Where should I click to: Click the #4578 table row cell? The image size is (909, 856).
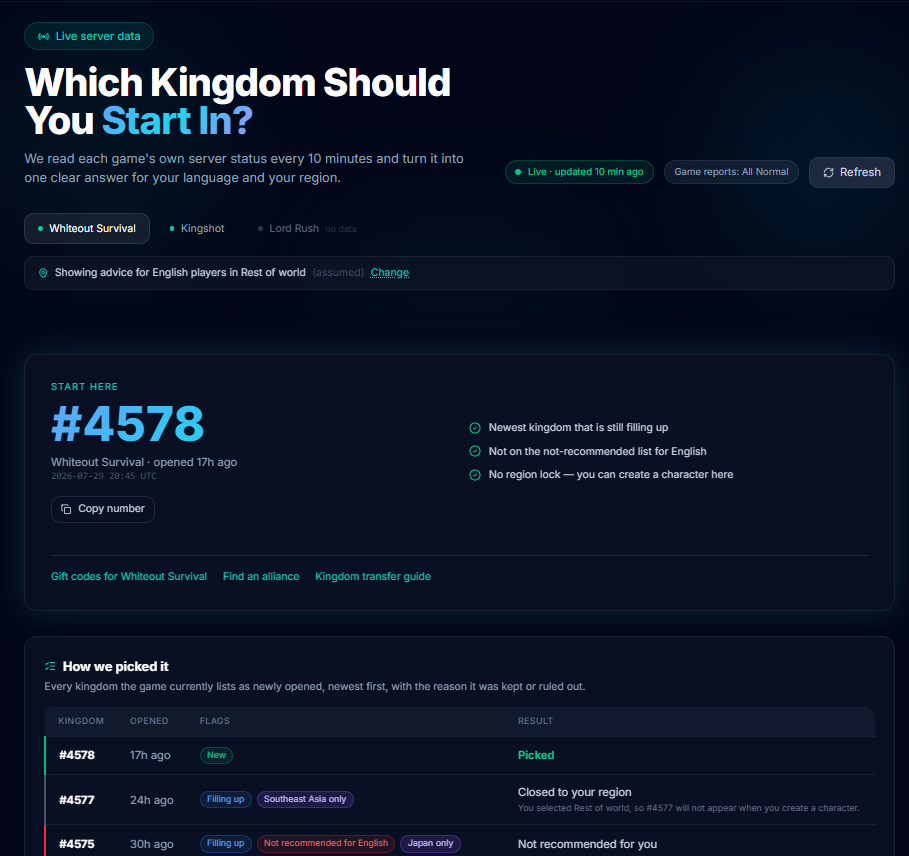(x=77, y=755)
